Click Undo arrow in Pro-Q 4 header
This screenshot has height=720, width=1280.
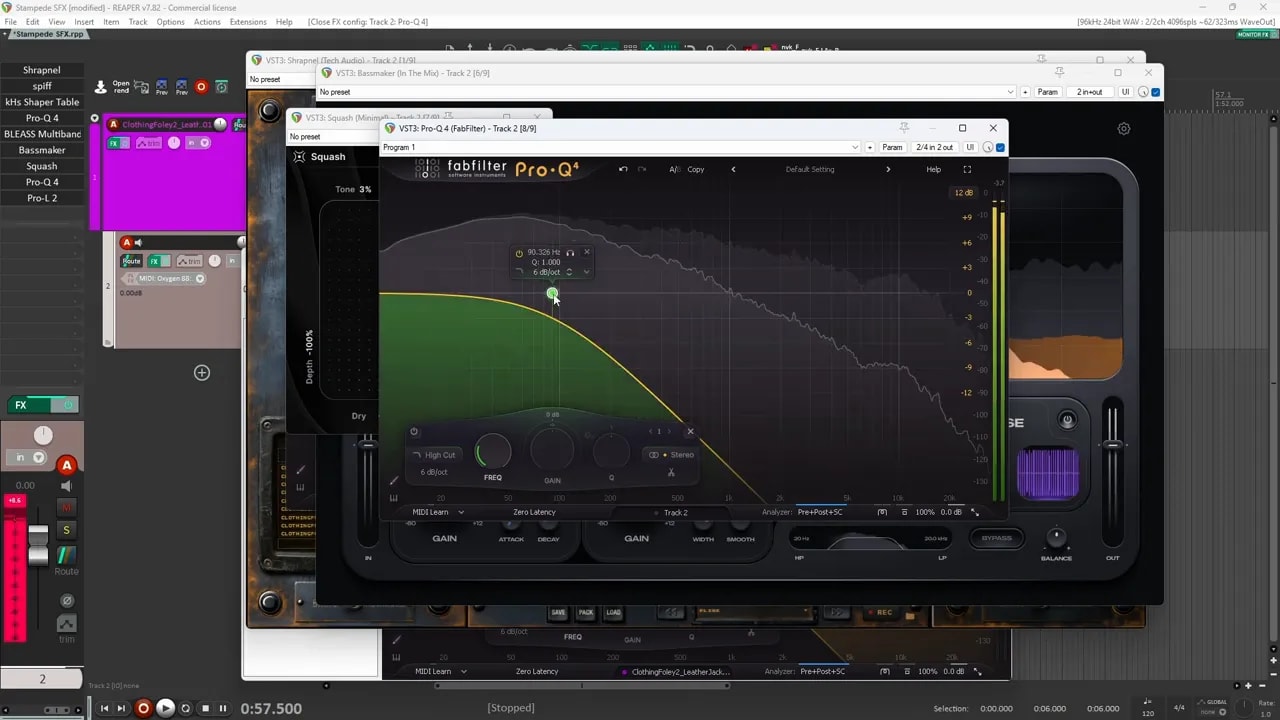tap(623, 169)
